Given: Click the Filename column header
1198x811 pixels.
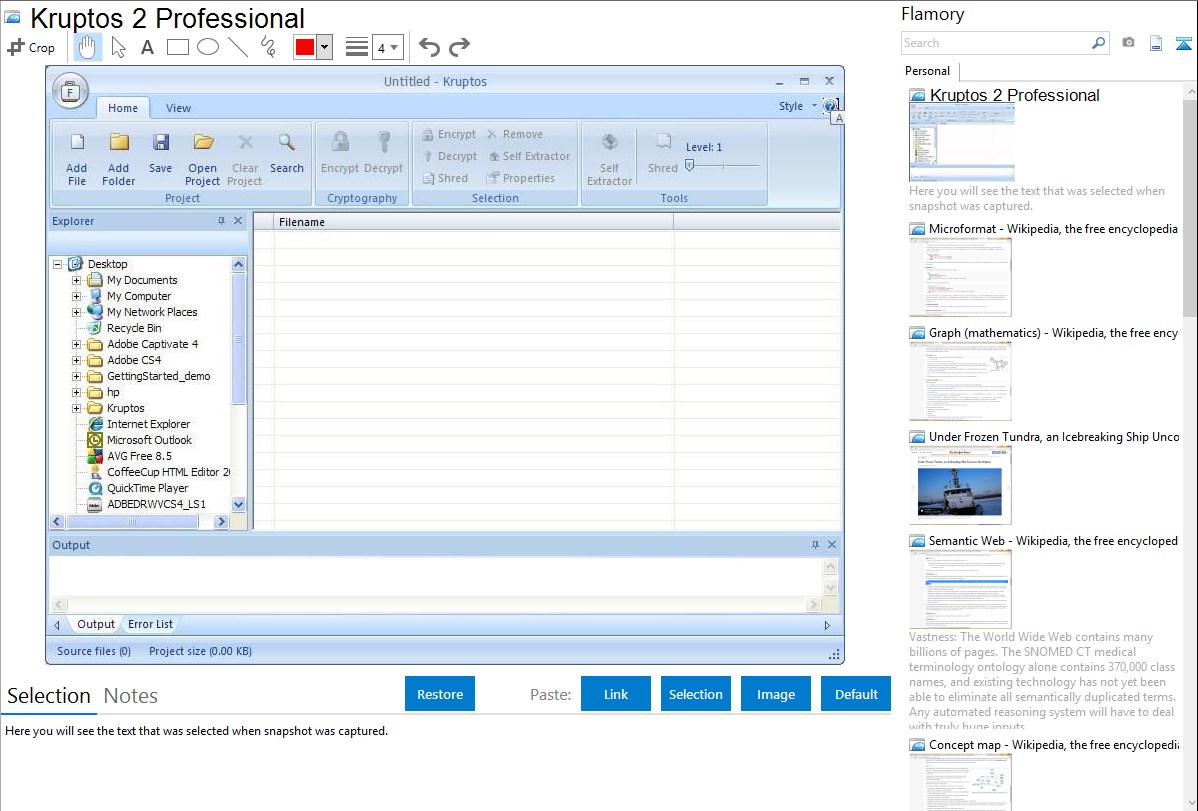Looking at the screenshot, I should coord(474,222).
